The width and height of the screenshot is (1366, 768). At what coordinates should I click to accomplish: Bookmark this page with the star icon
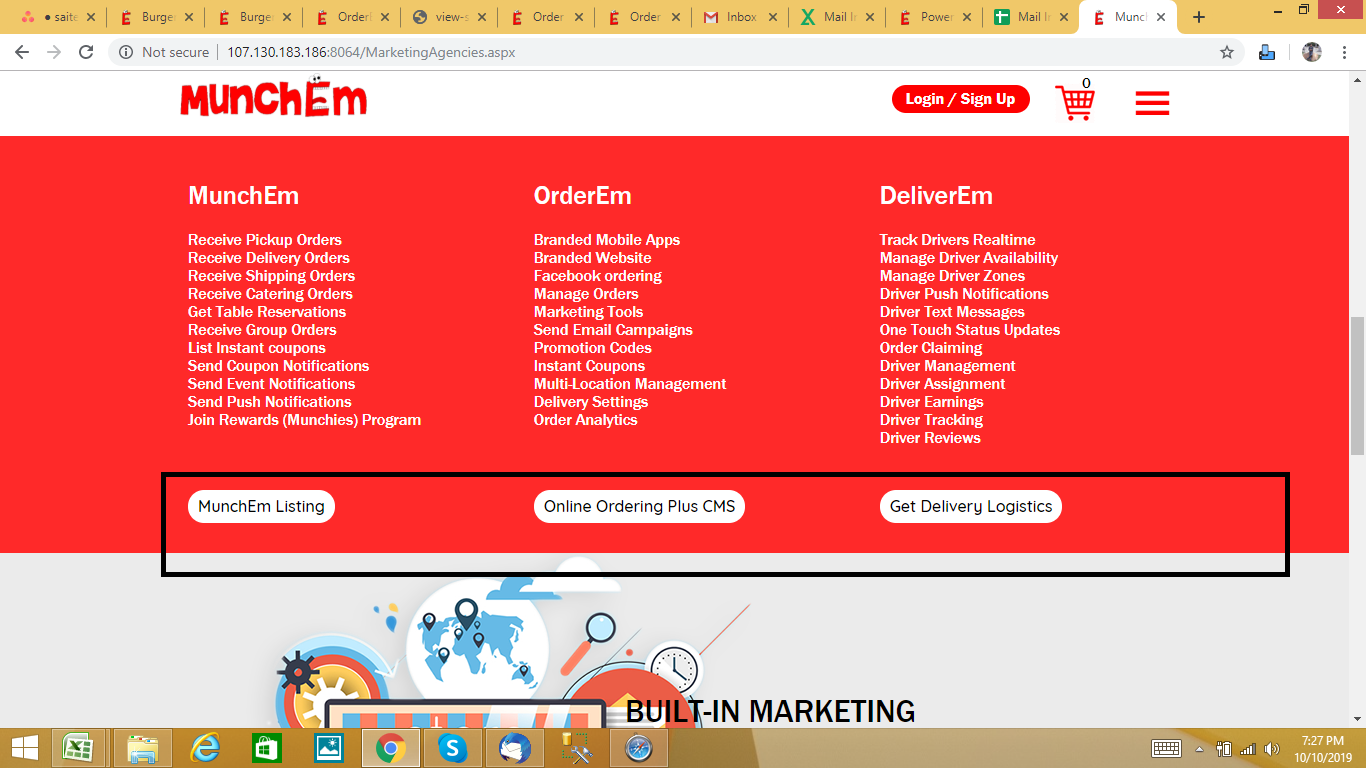[x=1227, y=52]
